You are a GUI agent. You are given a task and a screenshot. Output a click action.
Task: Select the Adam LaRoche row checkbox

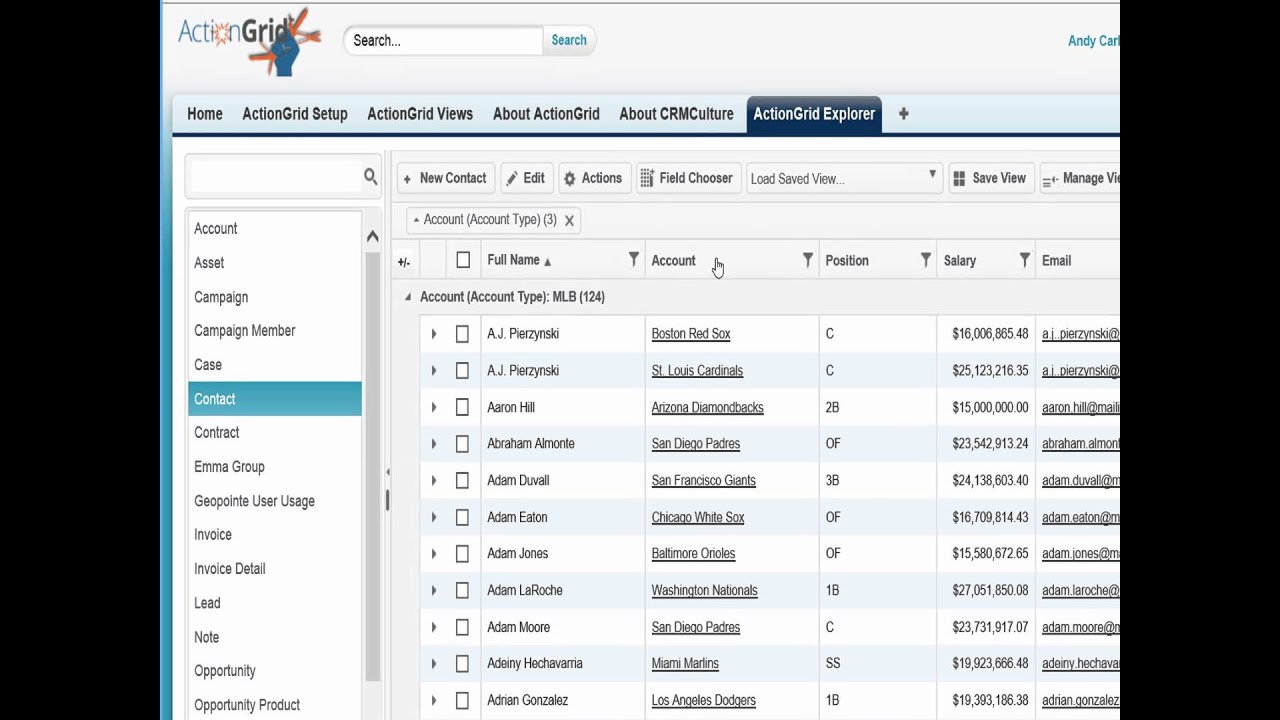pos(462,591)
